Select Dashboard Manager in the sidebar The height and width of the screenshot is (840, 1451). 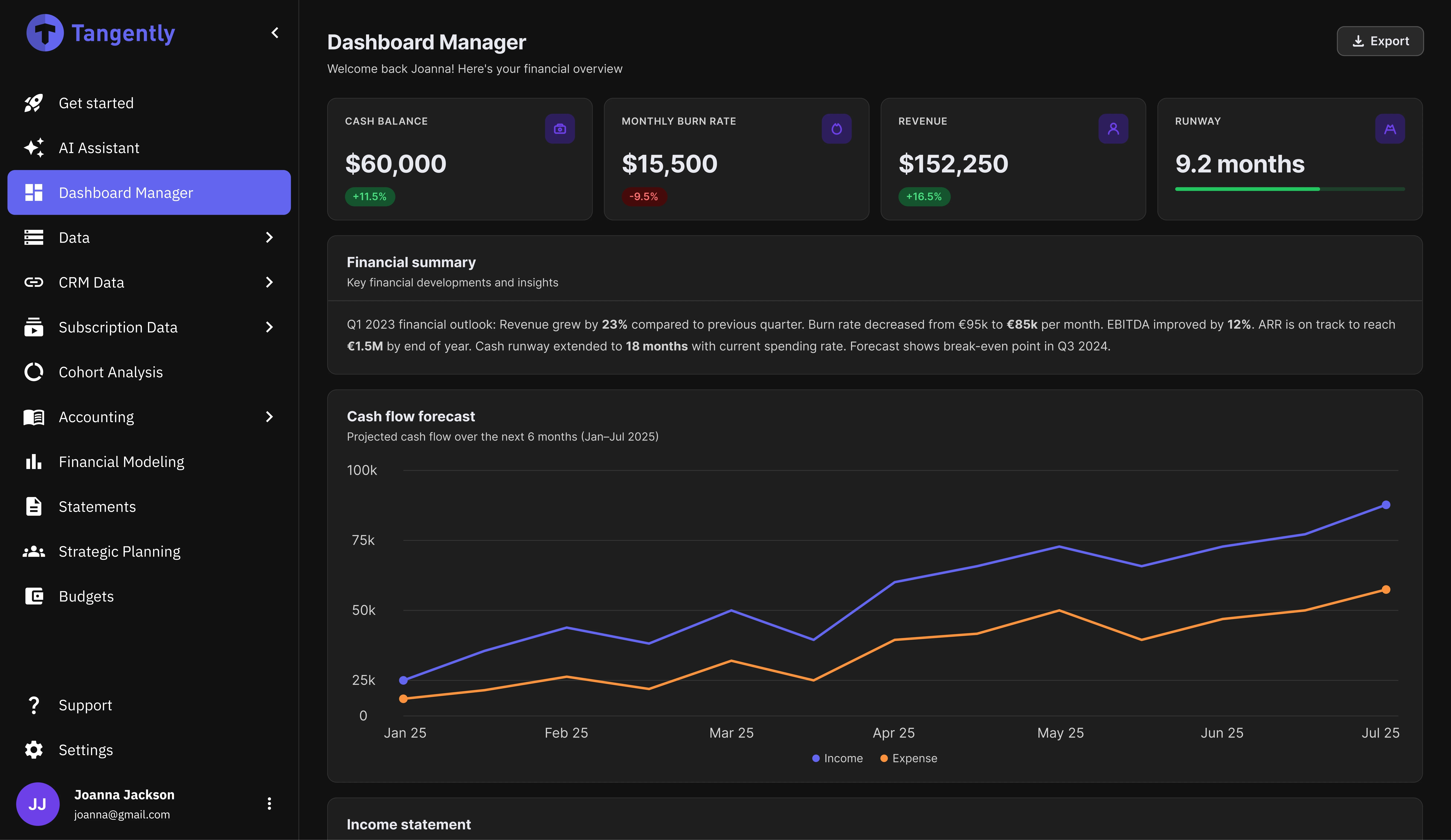coord(149,193)
